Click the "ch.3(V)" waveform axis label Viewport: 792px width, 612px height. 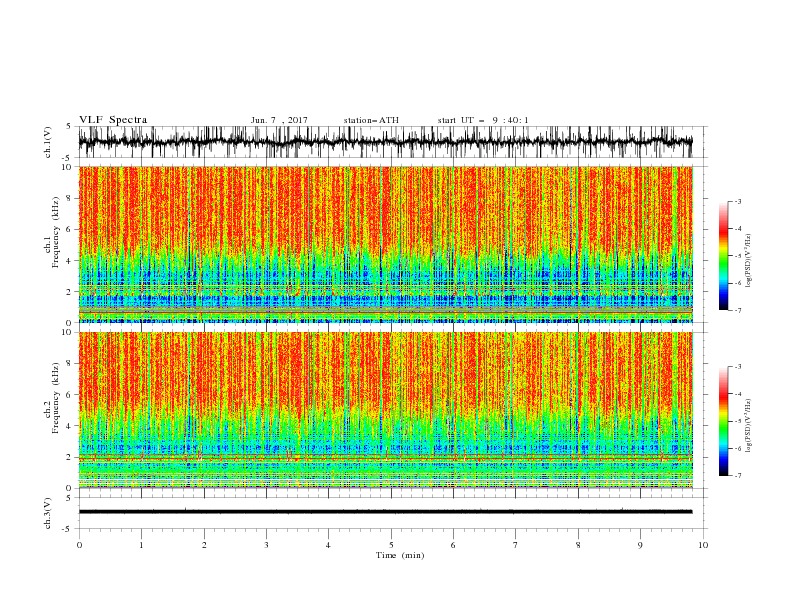[x=48, y=513]
